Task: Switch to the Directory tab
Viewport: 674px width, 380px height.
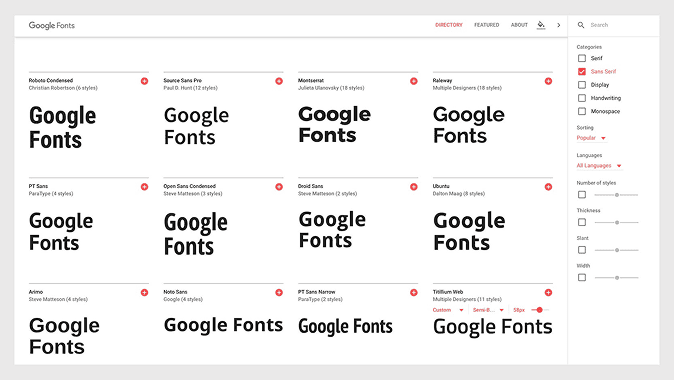Action: coord(449,25)
